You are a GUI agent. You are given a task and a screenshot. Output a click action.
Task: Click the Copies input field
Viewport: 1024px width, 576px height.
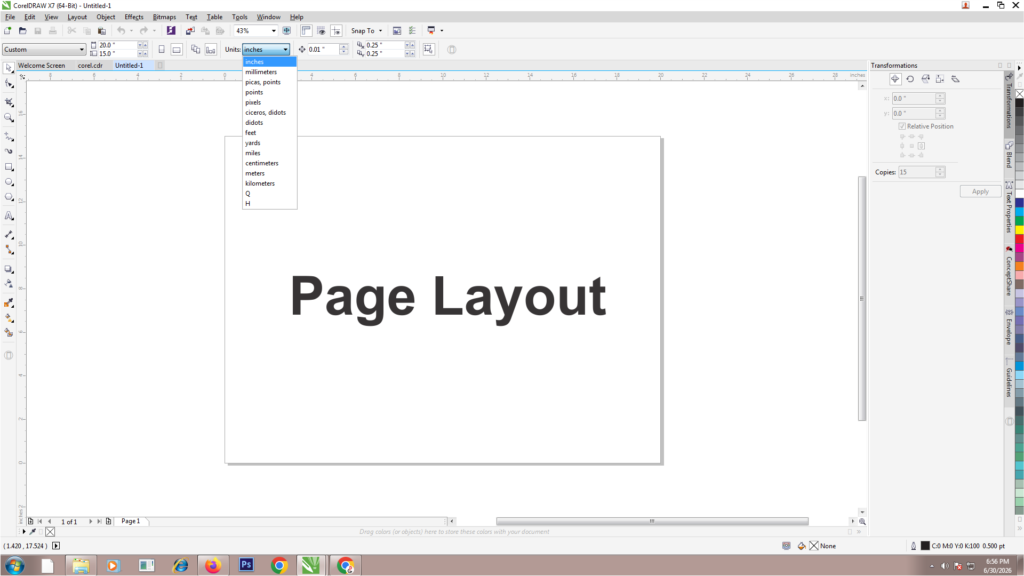[x=916, y=172]
